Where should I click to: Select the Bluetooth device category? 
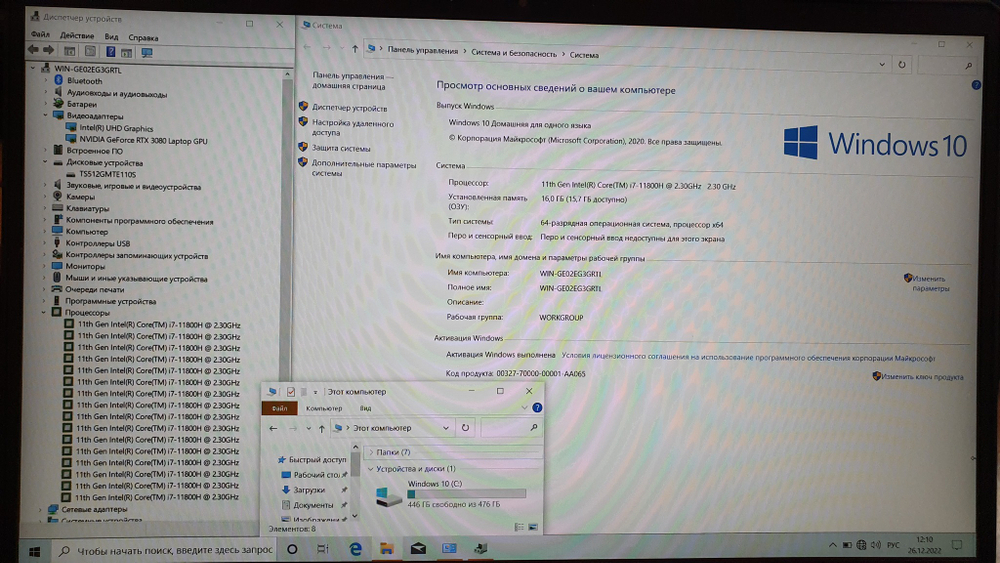pyautogui.click(x=84, y=81)
